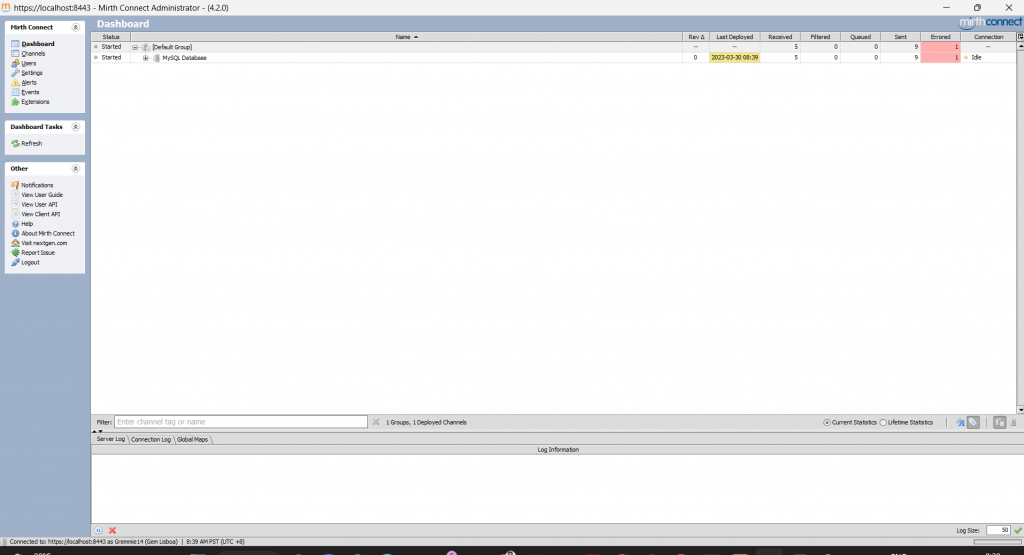
Task: Select the [Default Group] row
Action: [553, 47]
